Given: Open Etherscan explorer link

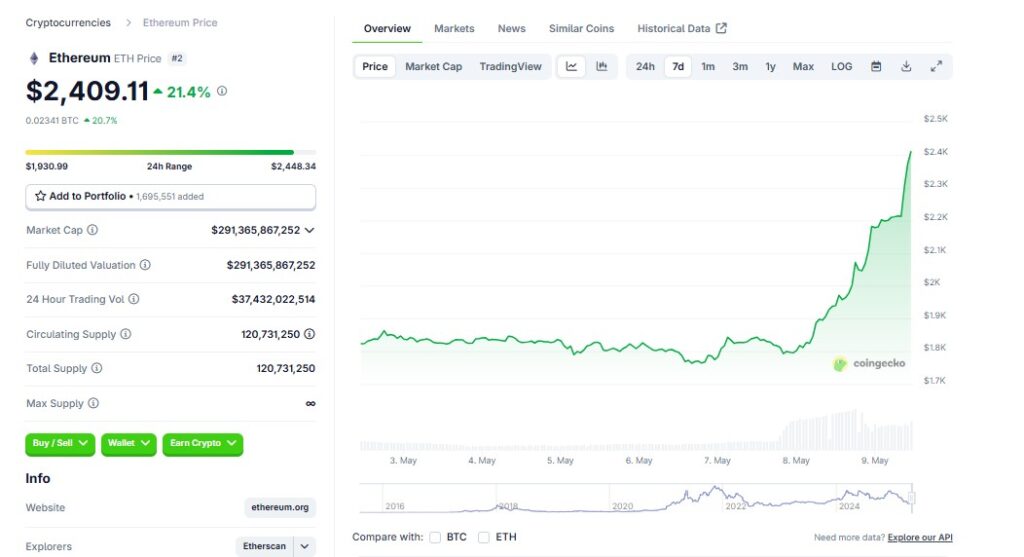Looking at the screenshot, I should (264, 546).
